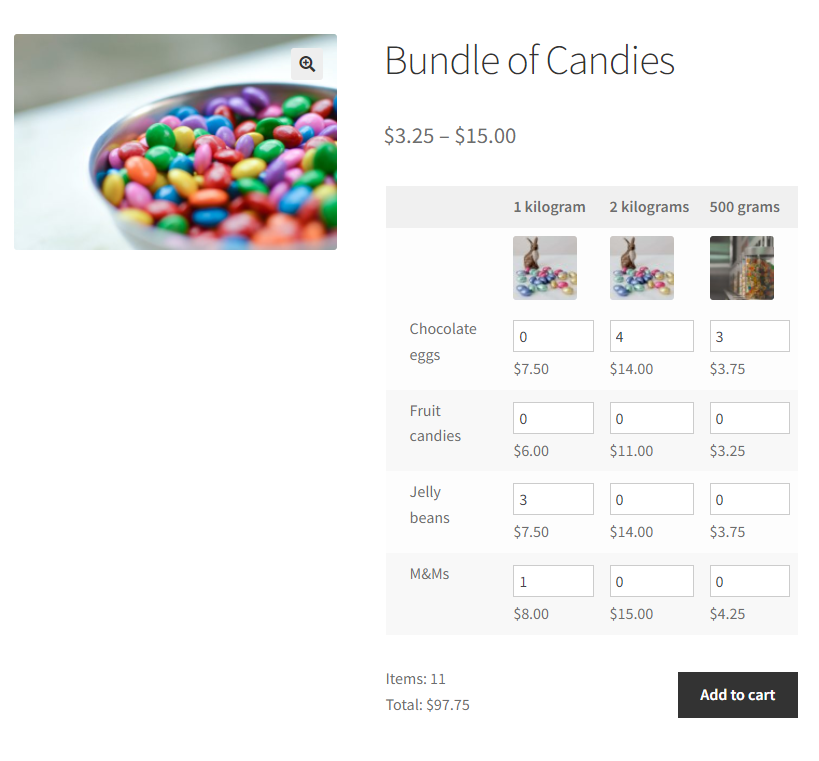Click the Jelly beans 1 kilogram quantity field
This screenshot has width=819, height=761.
point(553,498)
